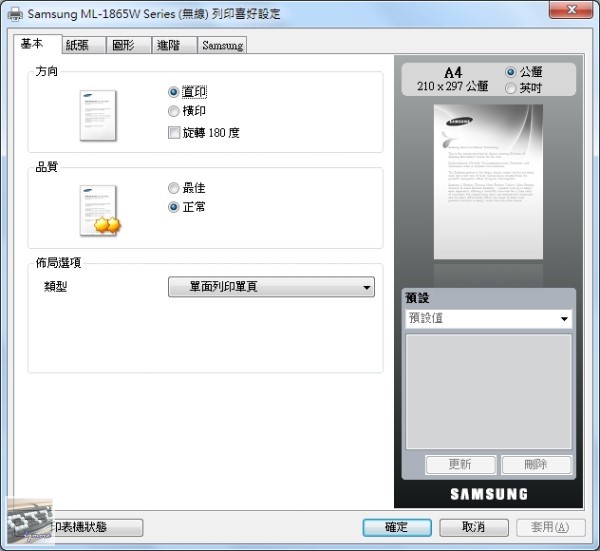Click the SAMSUNG logo at panel bottom
The height and width of the screenshot is (551, 600).
(489, 494)
